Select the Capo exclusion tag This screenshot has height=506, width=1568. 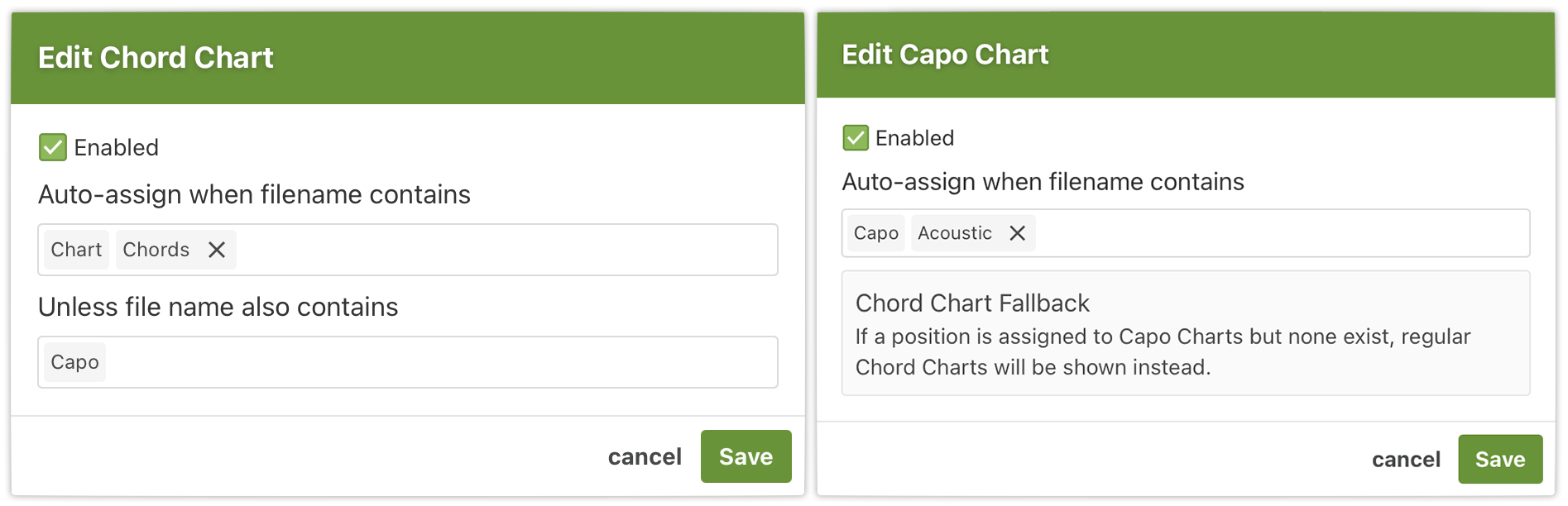coord(74,362)
